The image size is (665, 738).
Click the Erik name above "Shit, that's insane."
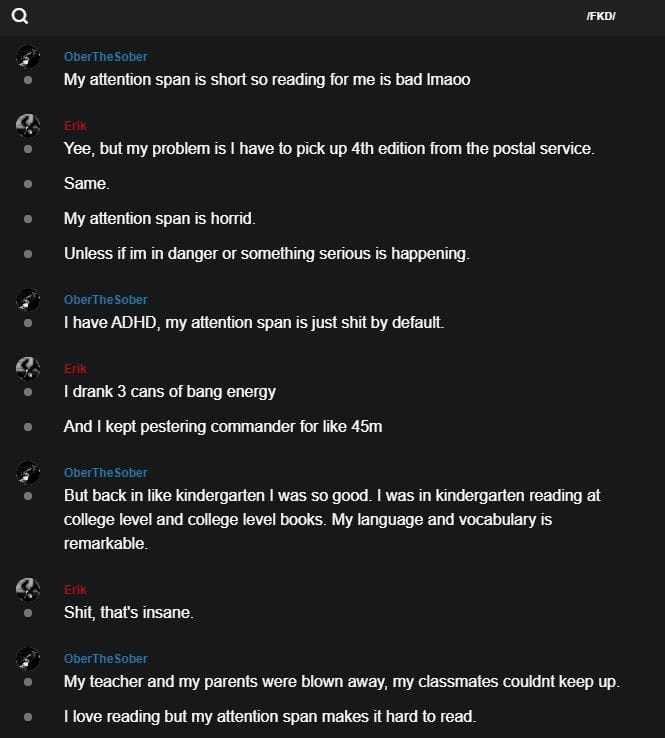pos(75,590)
